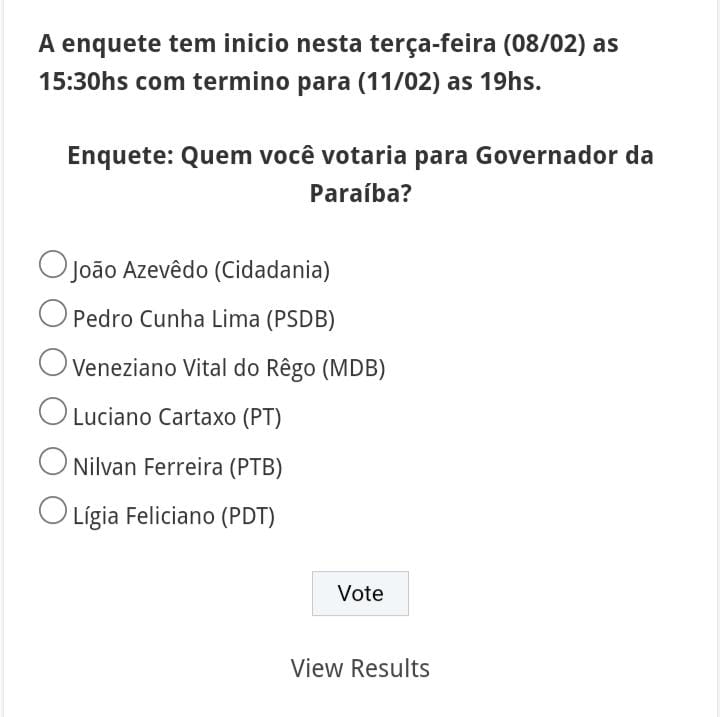Screen dimensions: 720x717
Task: Pick the Veneziano Vital do Rêgo radio option
Action: (53, 363)
